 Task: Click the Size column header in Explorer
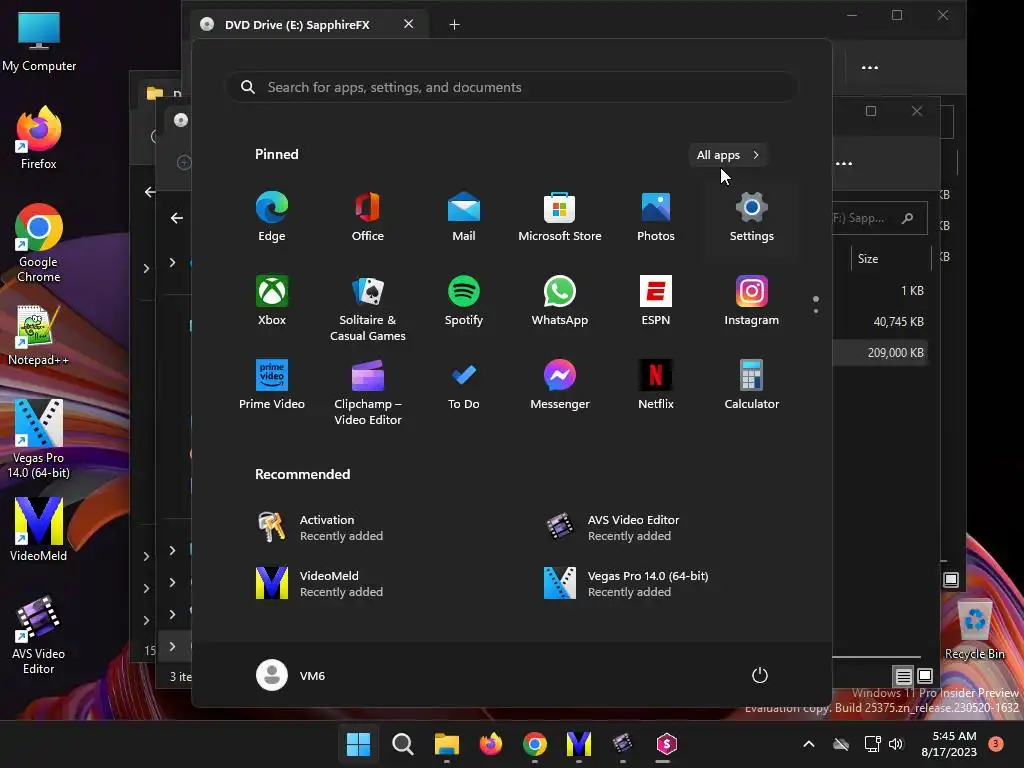[868, 259]
